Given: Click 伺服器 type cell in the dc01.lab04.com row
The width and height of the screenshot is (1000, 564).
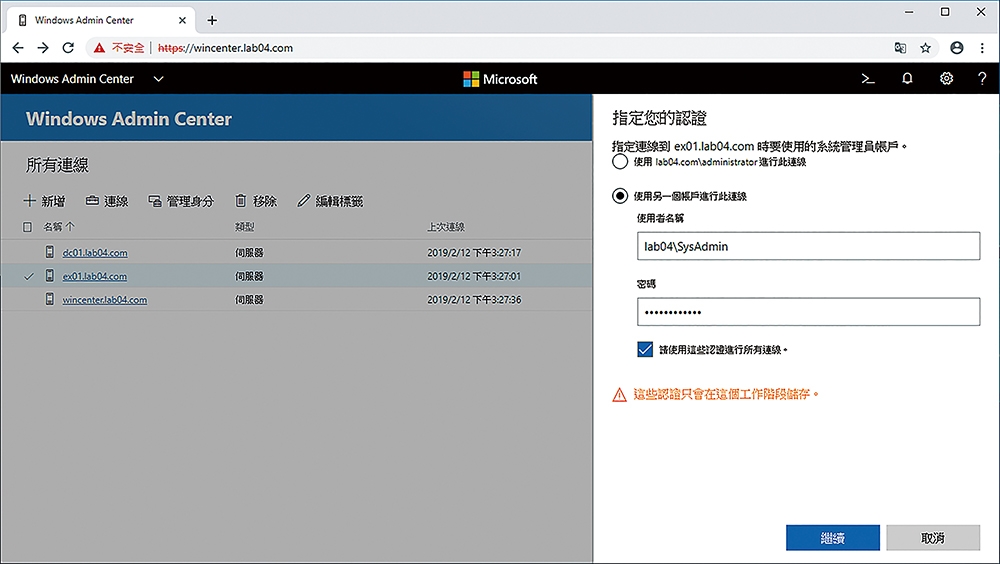Looking at the screenshot, I should click(x=249, y=253).
